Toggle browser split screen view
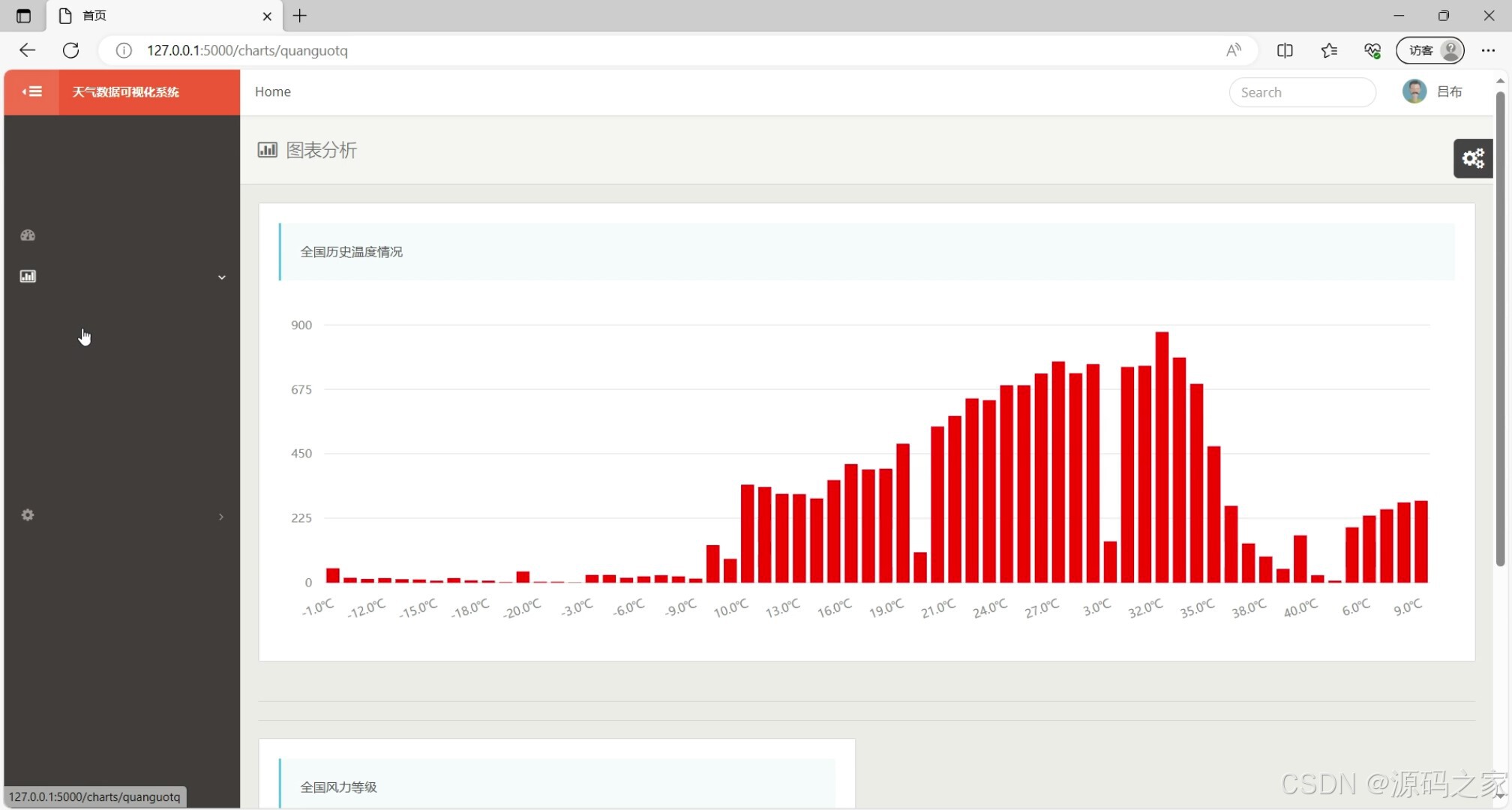 point(1284,50)
